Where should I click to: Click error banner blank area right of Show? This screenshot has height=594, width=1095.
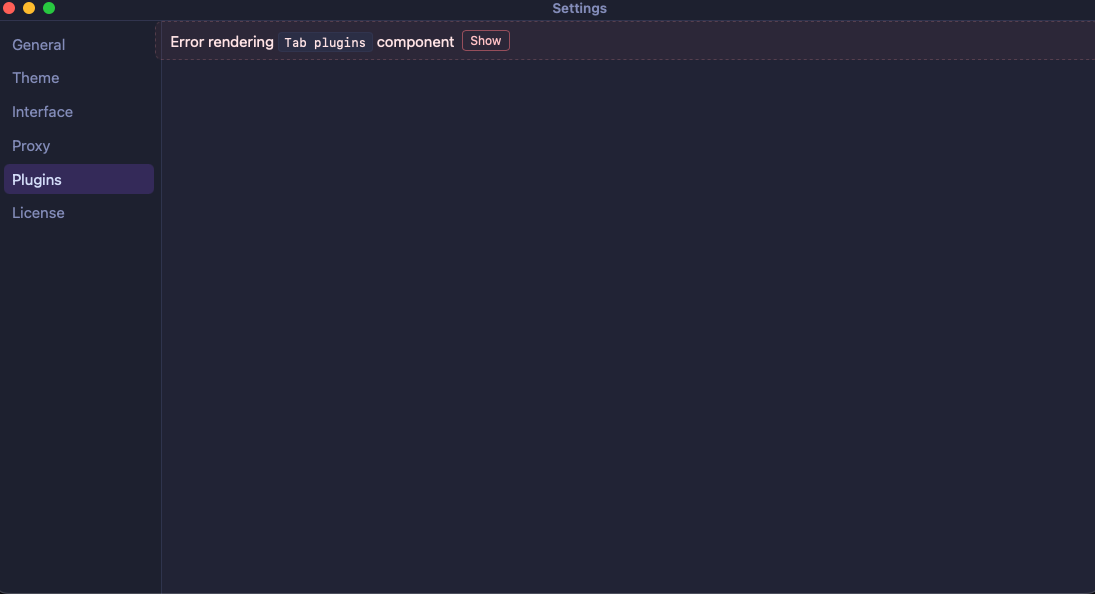pos(800,41)
